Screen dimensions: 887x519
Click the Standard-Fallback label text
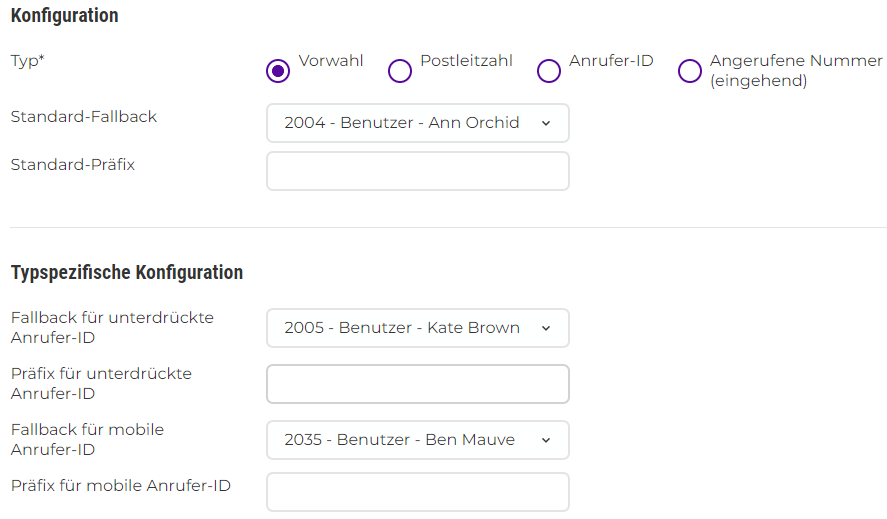[x=84, y=117]
